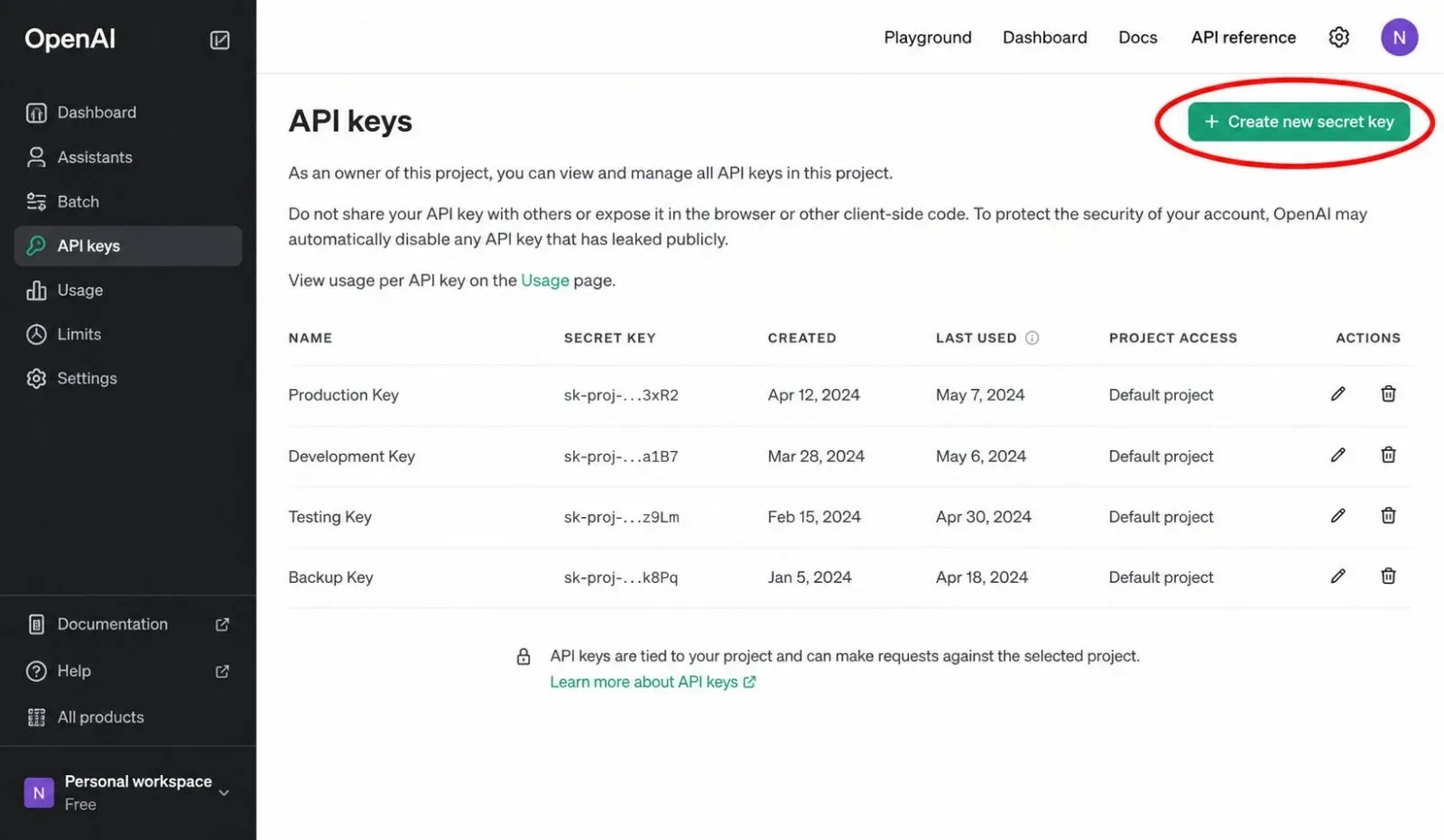Open Learn more about API keys link
Viewport: 1444px width, 840px height.
click(653, 682)
